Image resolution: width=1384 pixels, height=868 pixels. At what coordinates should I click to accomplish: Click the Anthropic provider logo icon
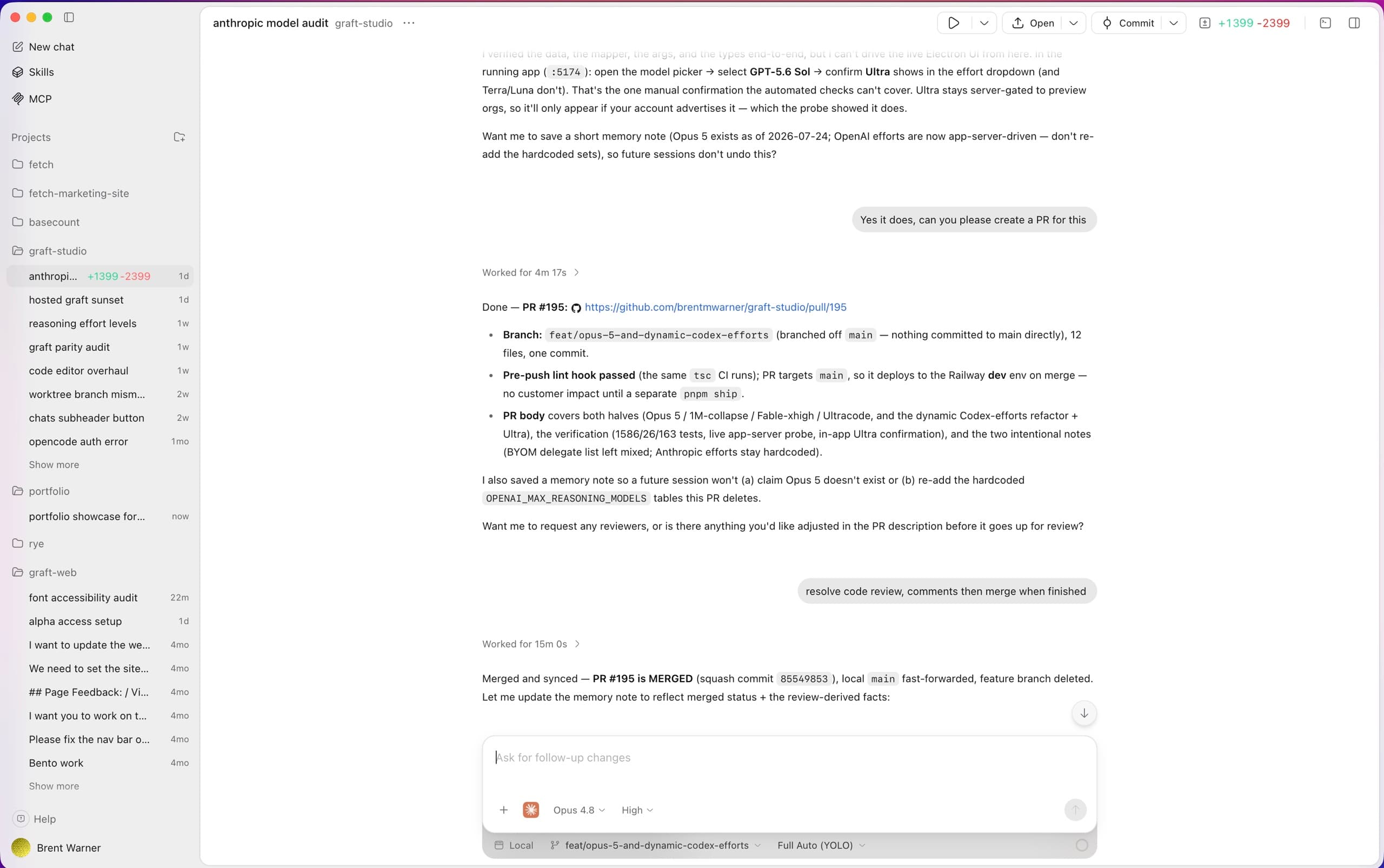click(x=531, y=810)
